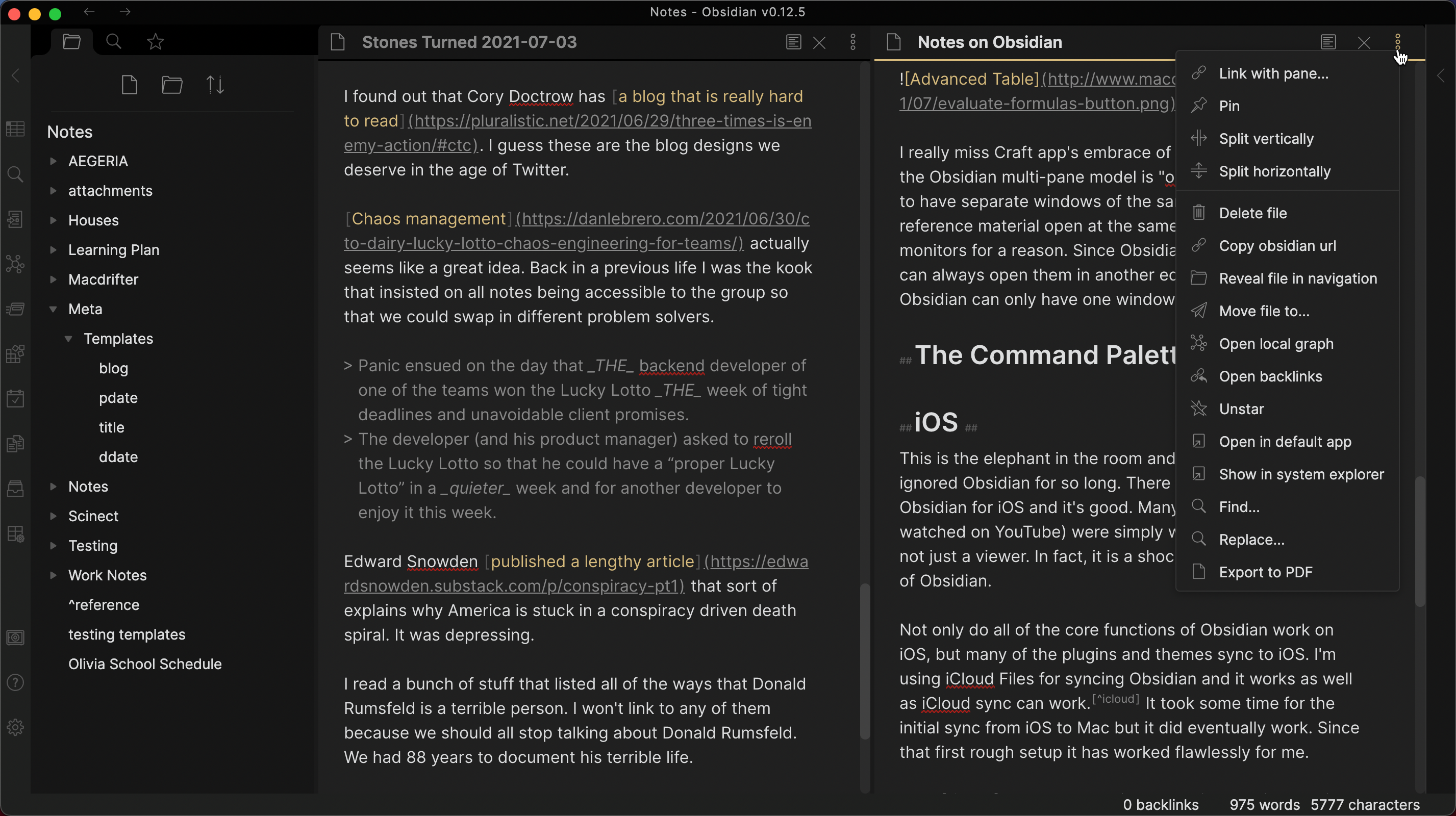Open the table ribbon icon at top

coord(15,129)
